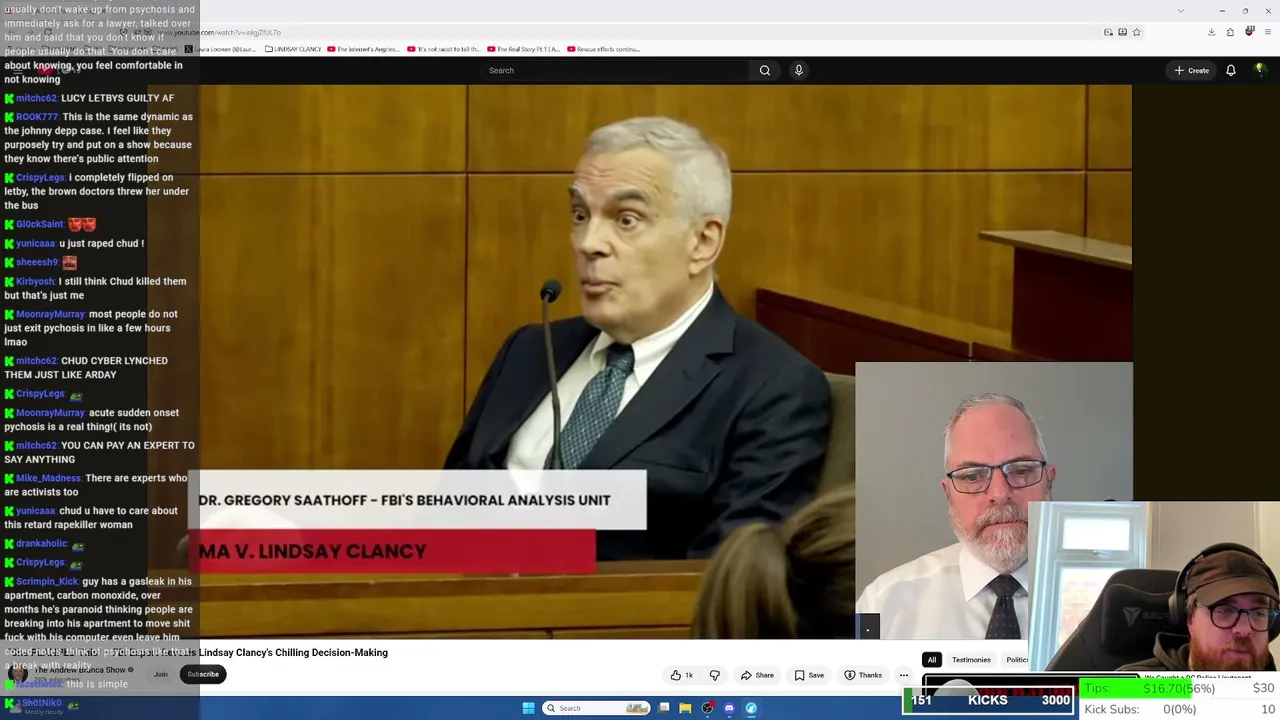Open 'The Internet's Angries...' bookmark

(363, 49)
